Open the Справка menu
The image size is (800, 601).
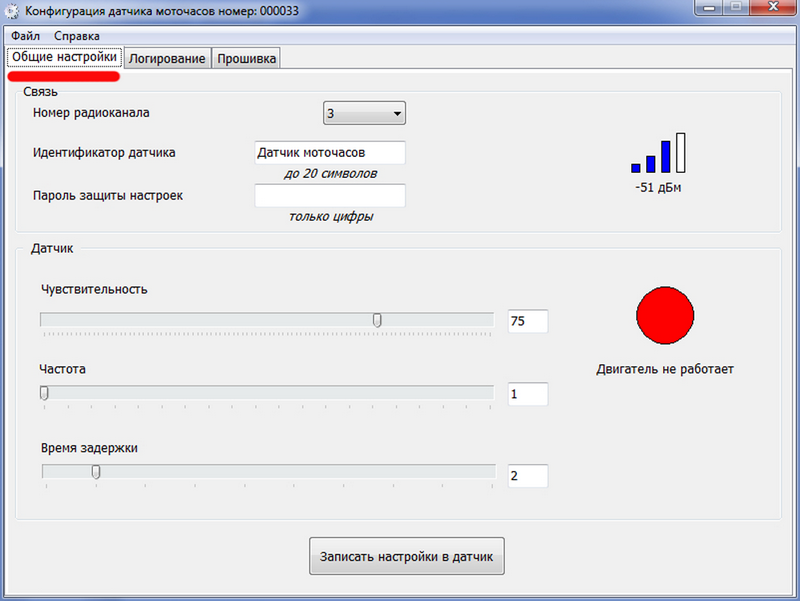coord(77,36)
